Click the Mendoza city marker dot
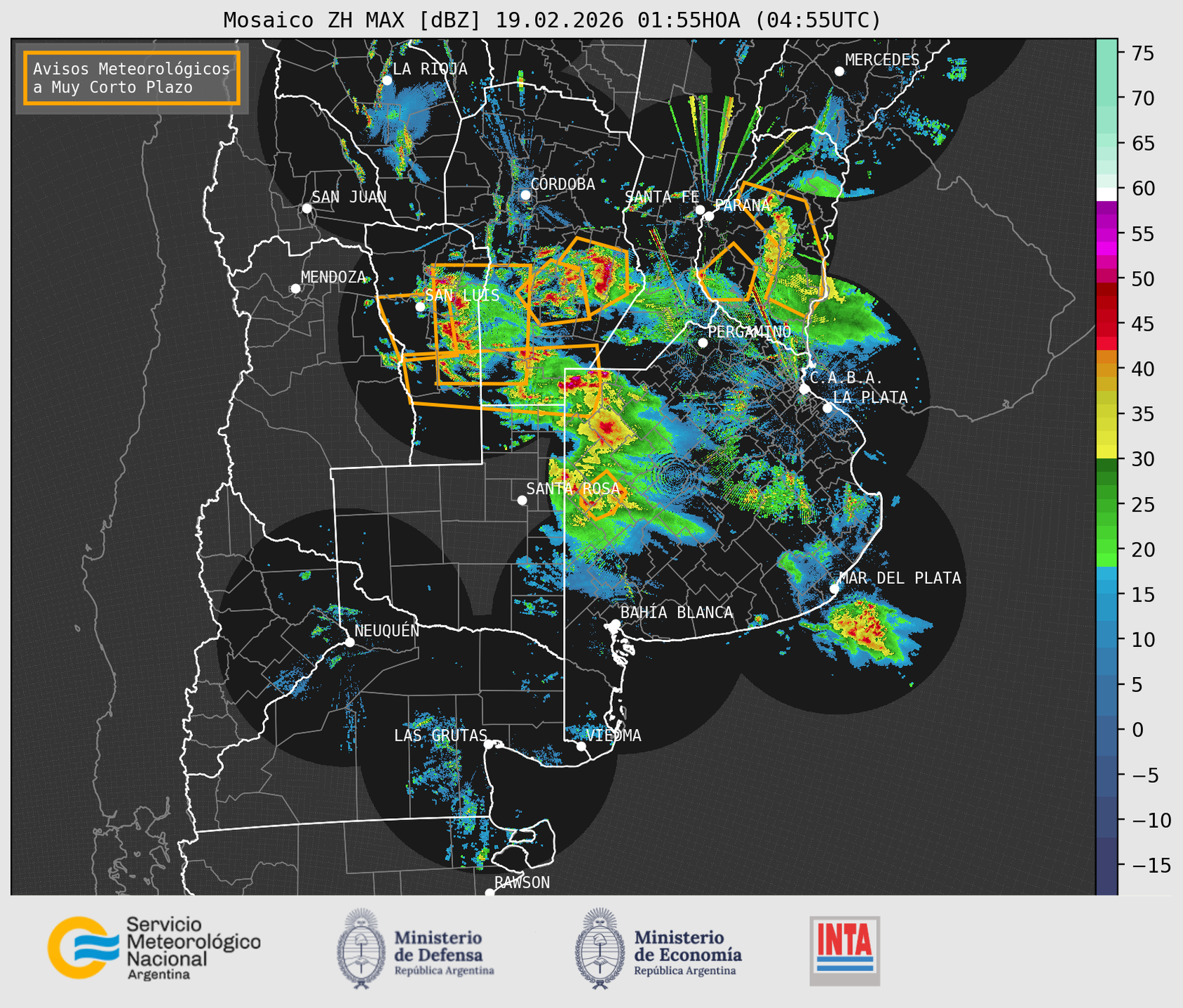This screenshot has width=1183, height=1008. [295, 289]
